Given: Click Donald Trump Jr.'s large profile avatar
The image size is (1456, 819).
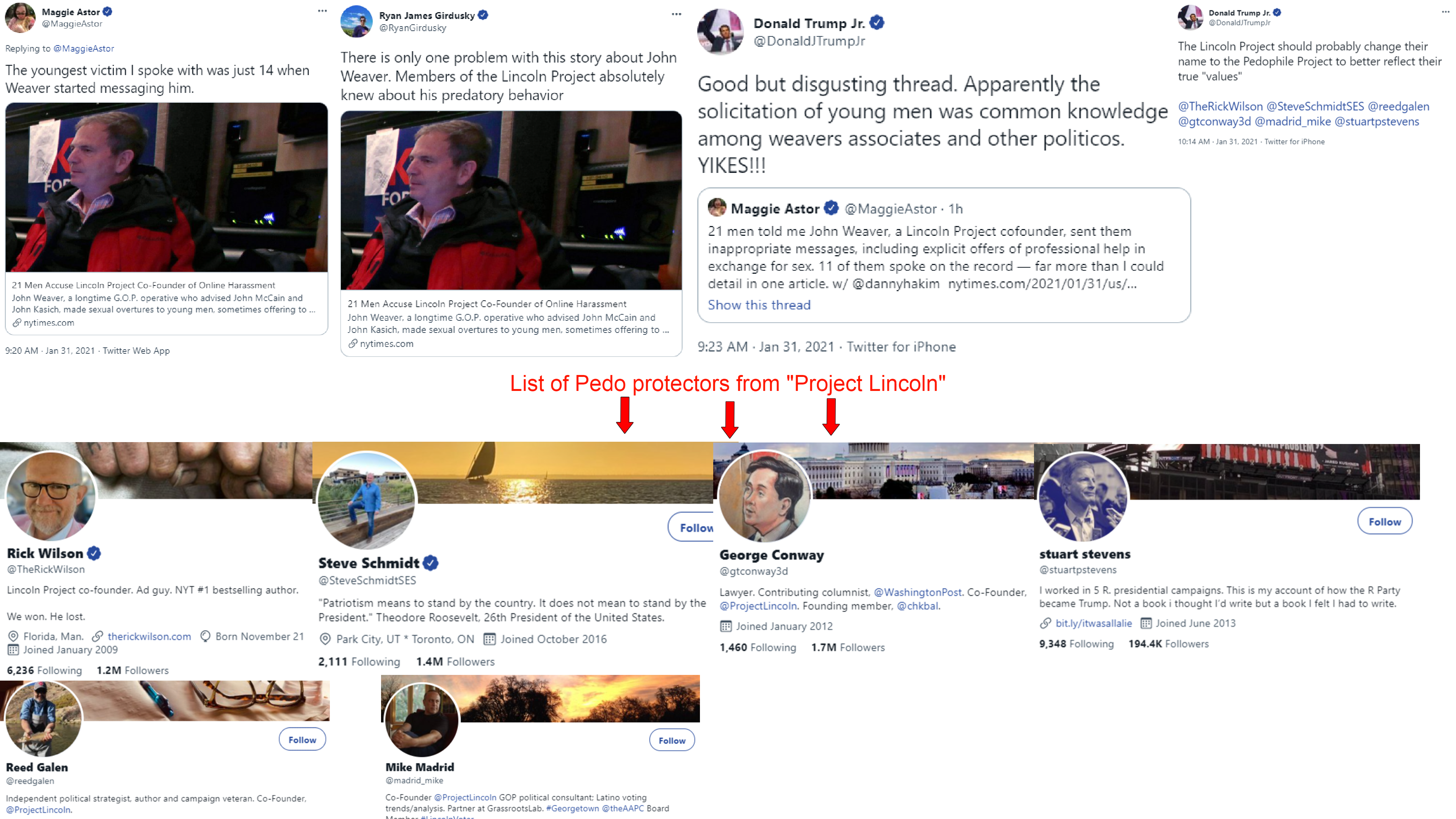Looking at the screenshot, I should [x=720, y=31].
